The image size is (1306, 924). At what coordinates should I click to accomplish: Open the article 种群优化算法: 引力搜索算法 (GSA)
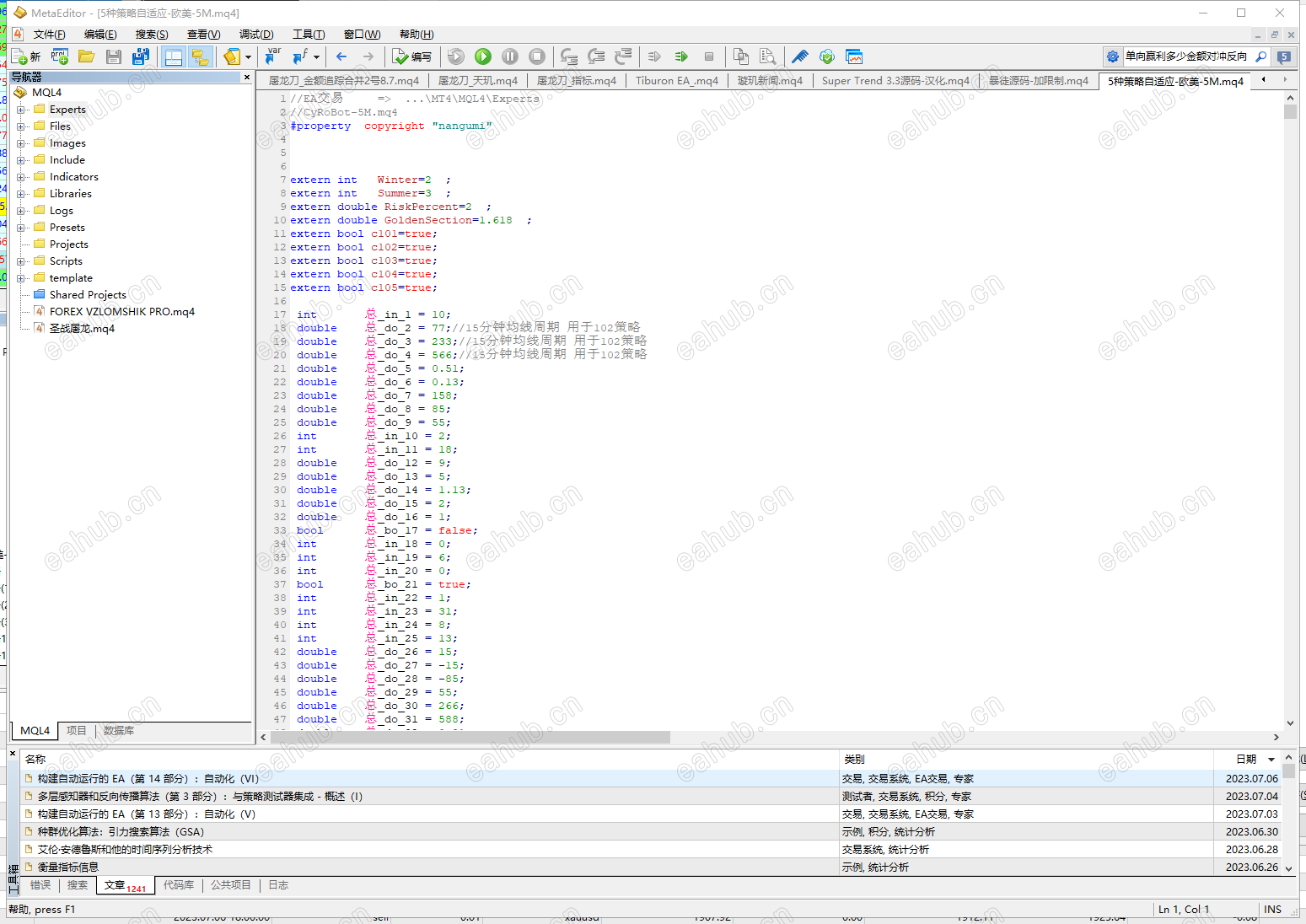click(121, 832)
